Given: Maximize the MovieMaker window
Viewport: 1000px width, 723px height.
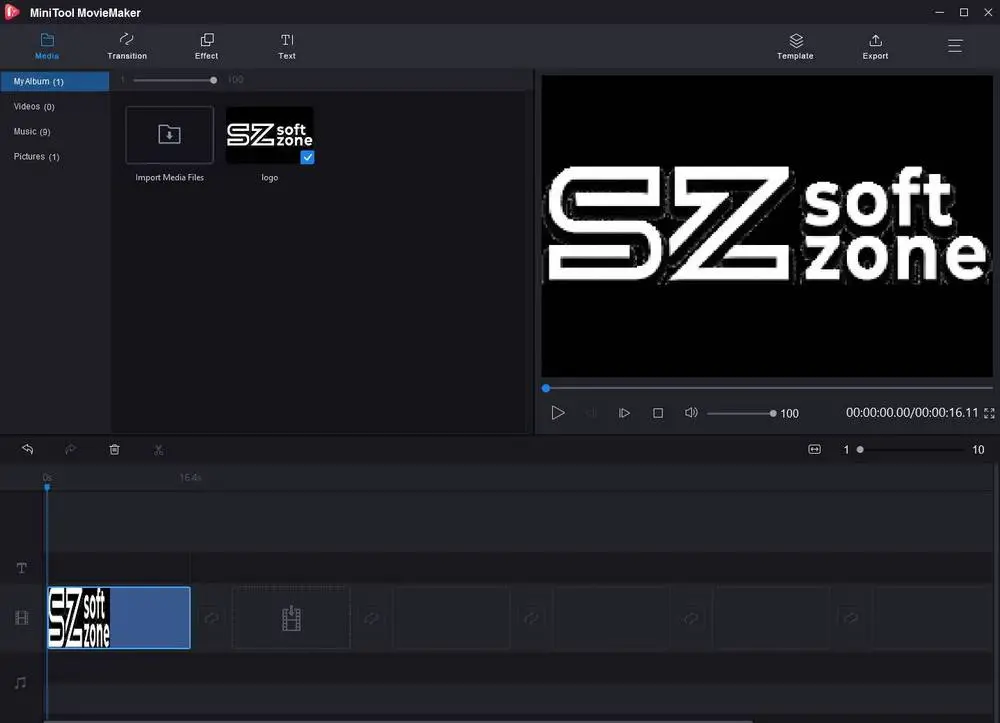Looking at the screenshot, I should [964, 12].
